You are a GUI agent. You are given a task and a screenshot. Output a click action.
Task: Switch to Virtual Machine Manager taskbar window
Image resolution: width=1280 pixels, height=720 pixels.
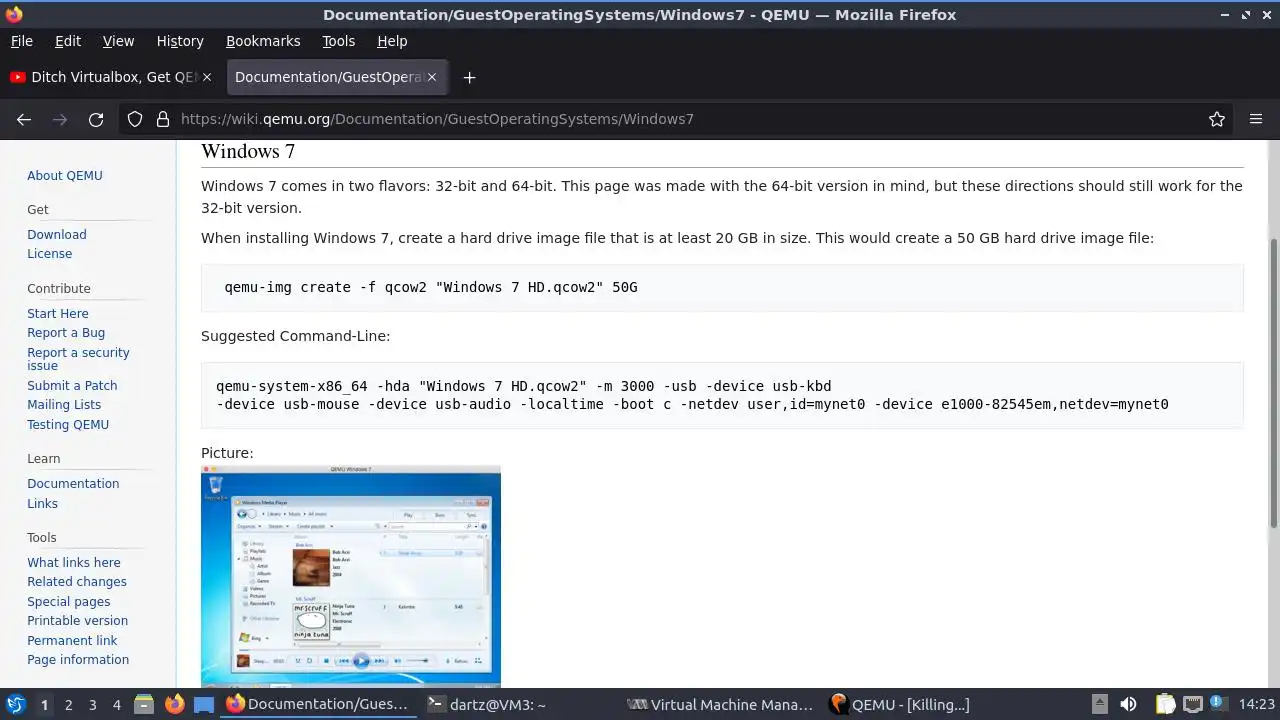pyautogui.click(x=721, y=704)
